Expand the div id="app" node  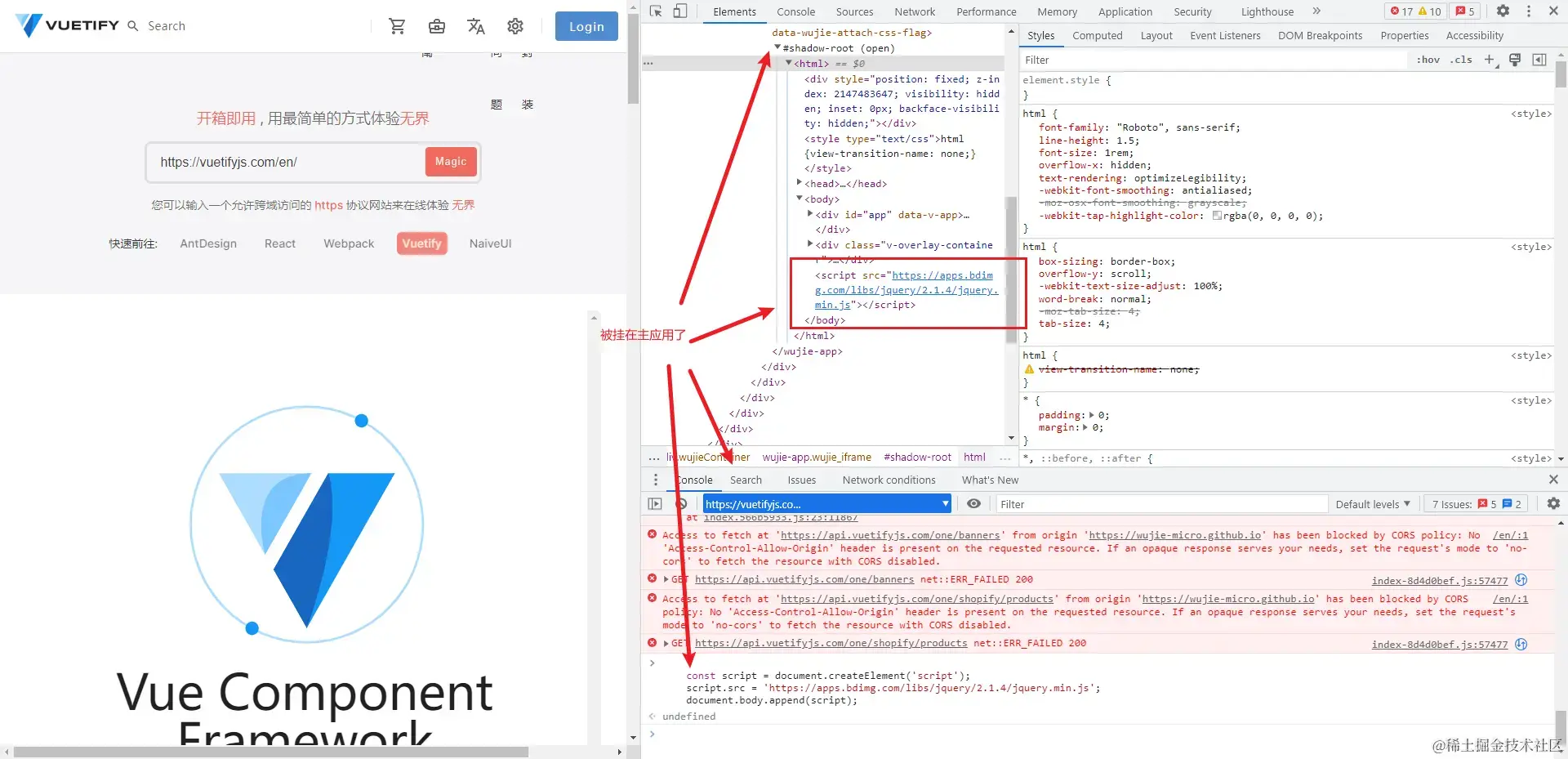point(810,214)
